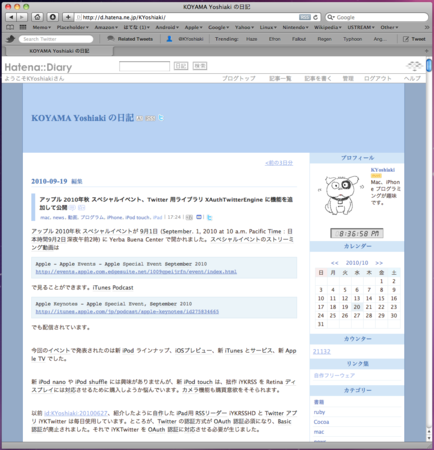Click the Twitter bird icon in toolbar
The height and width of the screenshot is (450, 434).
11,39
